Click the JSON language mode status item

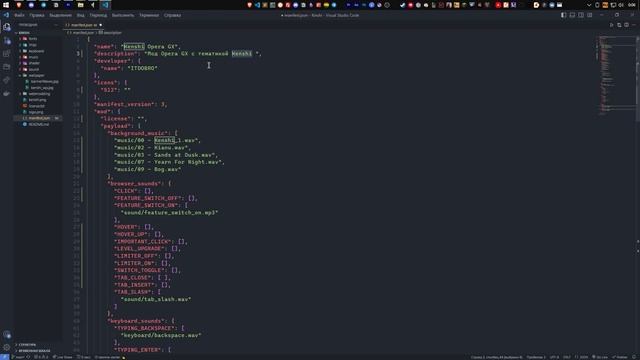(582, 357)
